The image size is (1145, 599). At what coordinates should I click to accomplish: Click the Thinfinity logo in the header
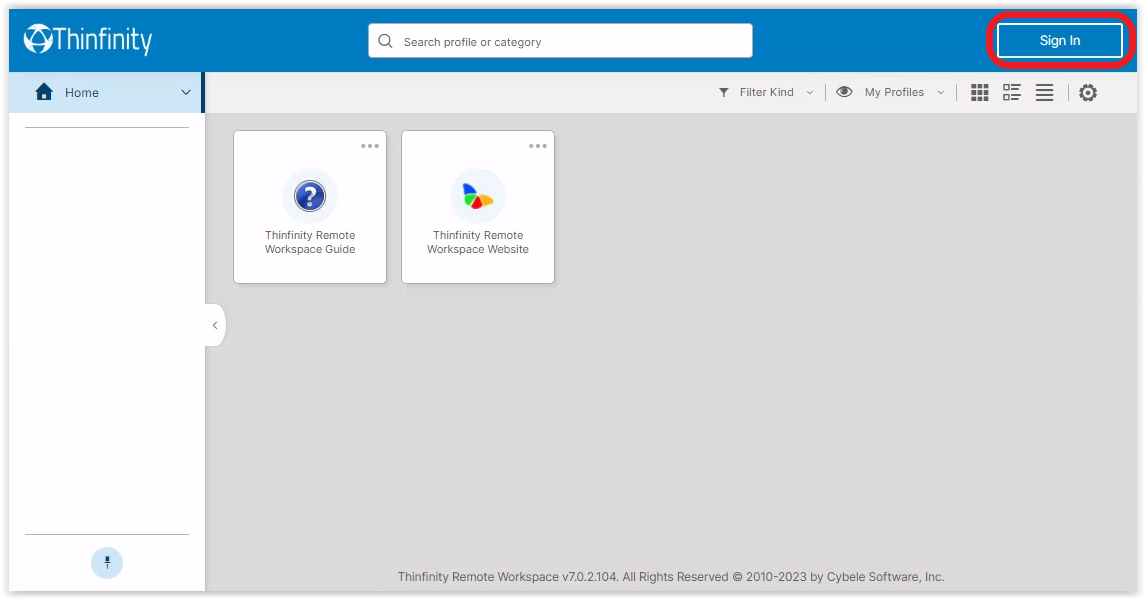[88, 40]
